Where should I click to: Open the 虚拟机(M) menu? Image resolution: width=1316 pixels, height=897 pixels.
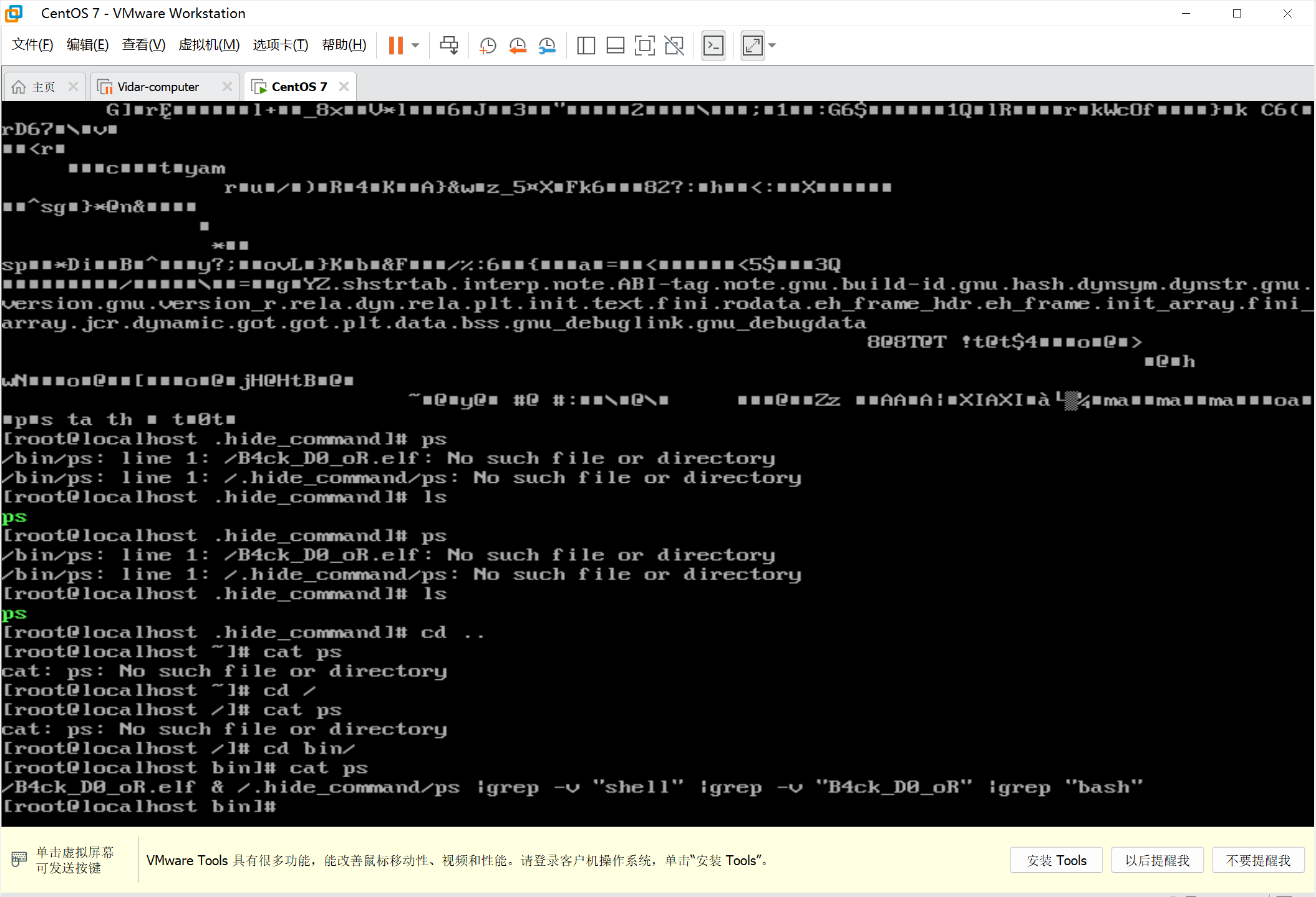click(x=209, y=45)
